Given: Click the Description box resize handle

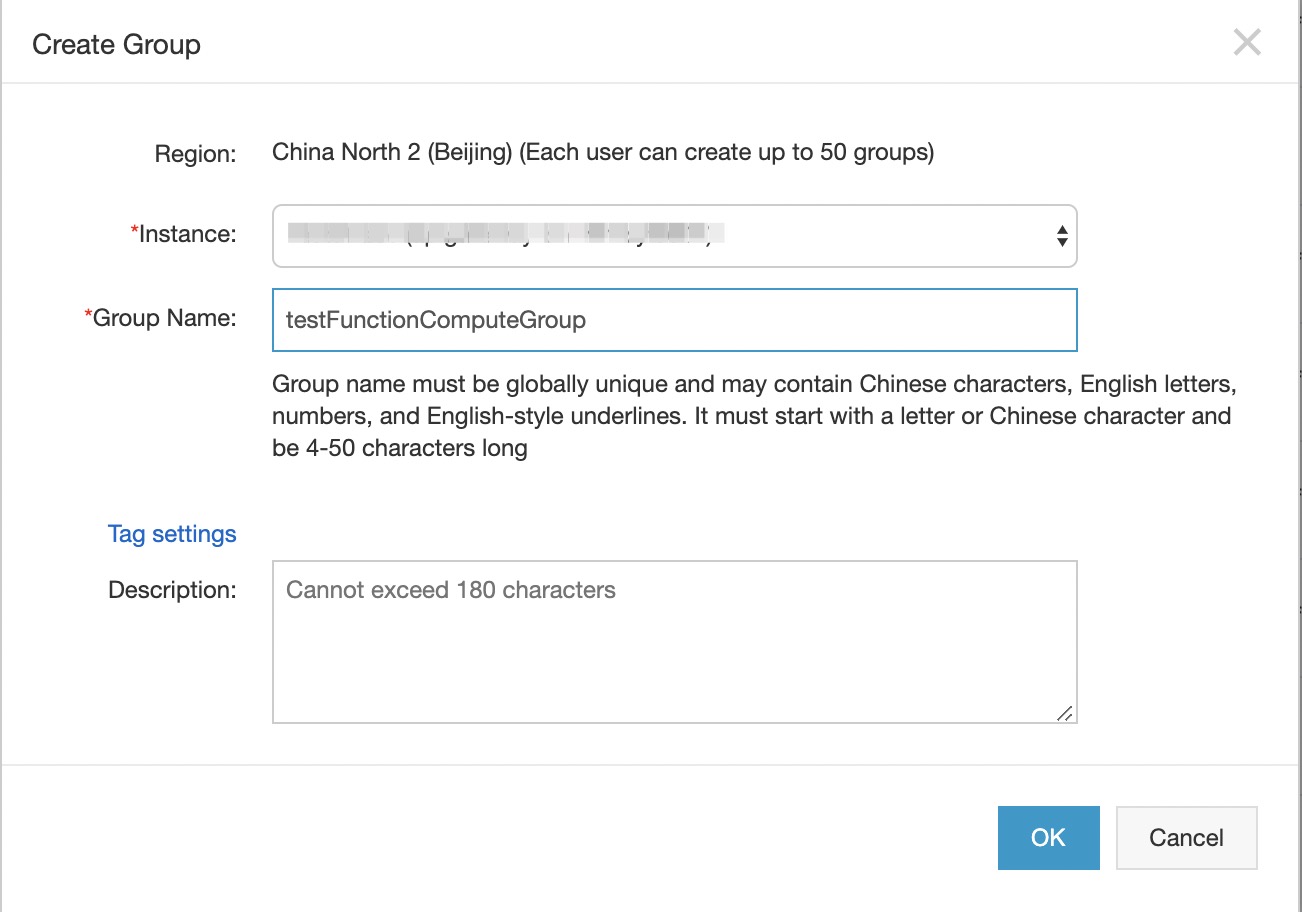Looking at the screenshot, I should point(1065,712).
